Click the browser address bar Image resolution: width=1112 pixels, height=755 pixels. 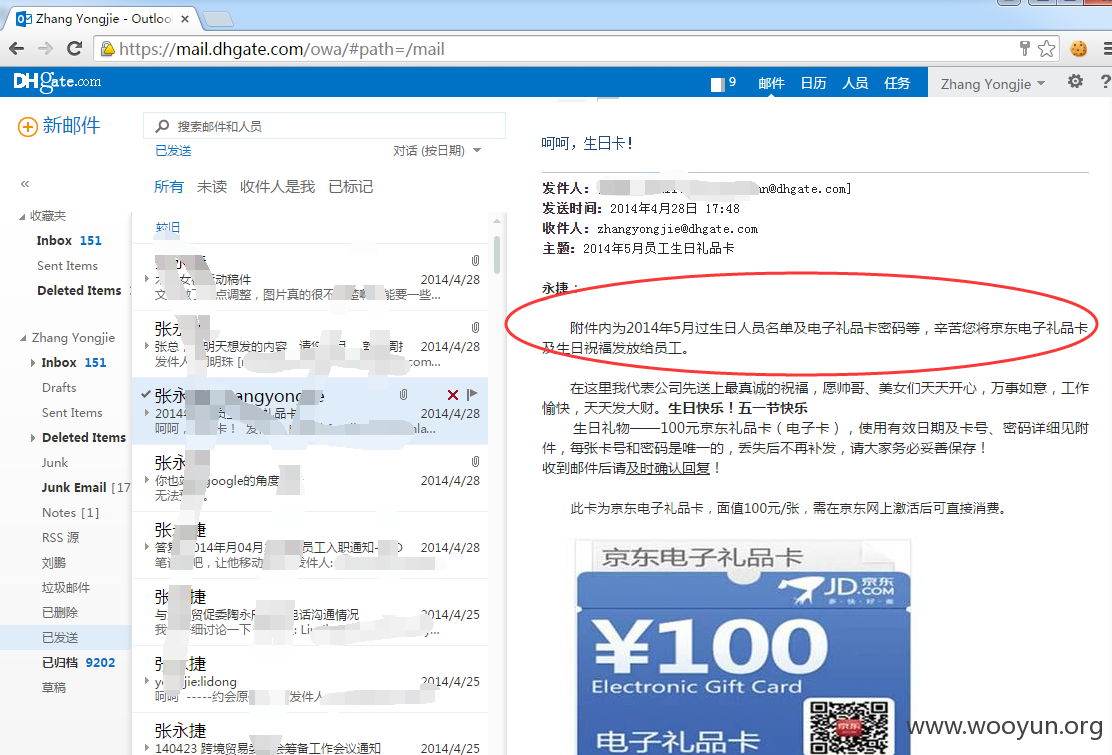(x=553, y=49)
